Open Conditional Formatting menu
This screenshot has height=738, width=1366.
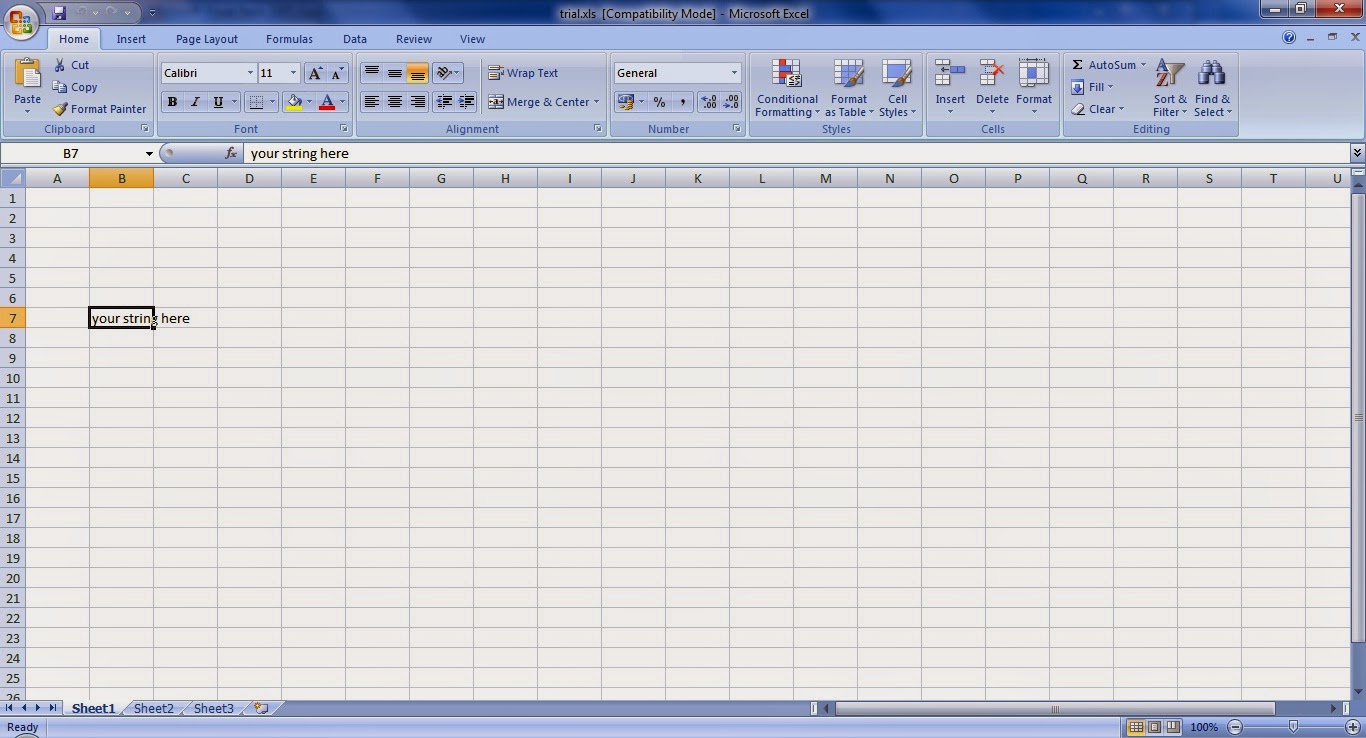tap(787, 88)
